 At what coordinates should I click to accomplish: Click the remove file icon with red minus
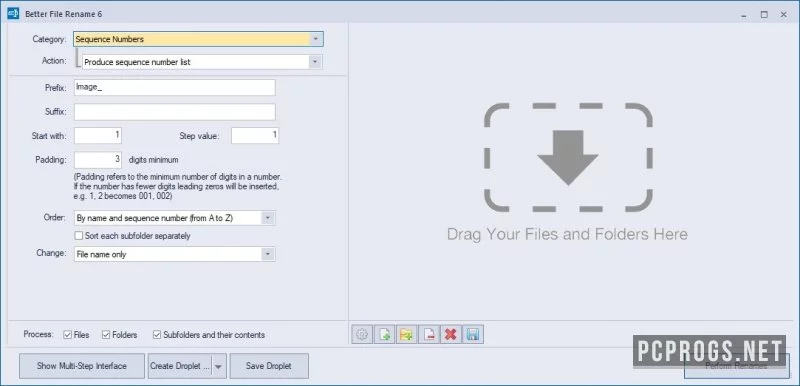pos(429,334)
